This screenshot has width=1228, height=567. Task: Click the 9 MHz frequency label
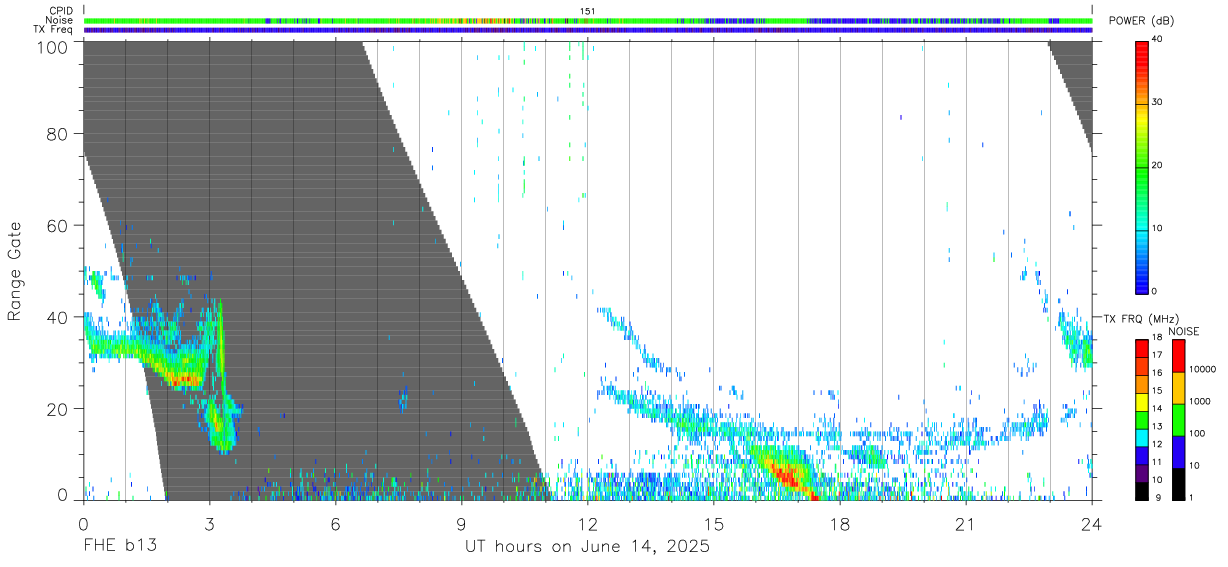point(1158,497)
